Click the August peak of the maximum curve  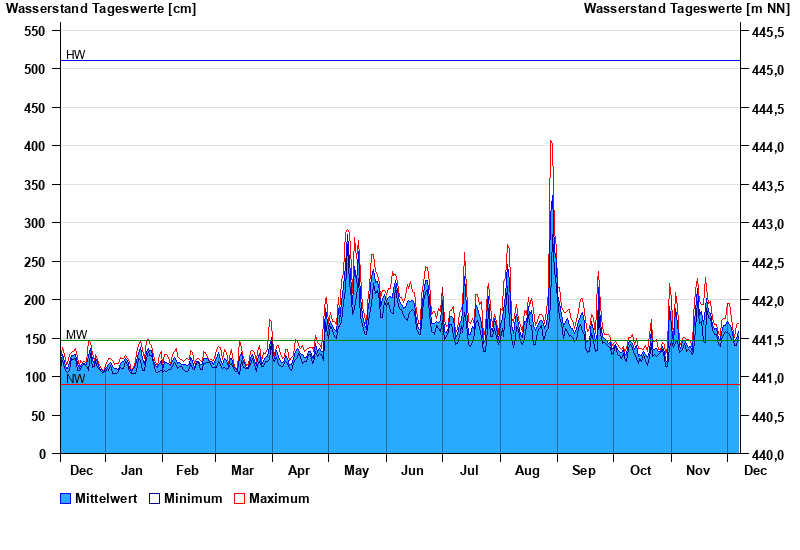point(550,142)
